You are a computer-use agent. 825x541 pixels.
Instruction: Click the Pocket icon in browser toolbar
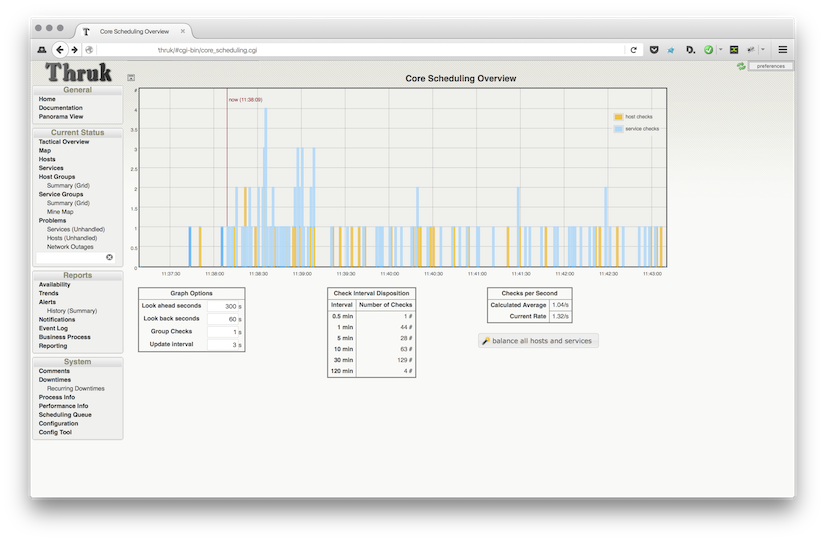click(654, 49)
